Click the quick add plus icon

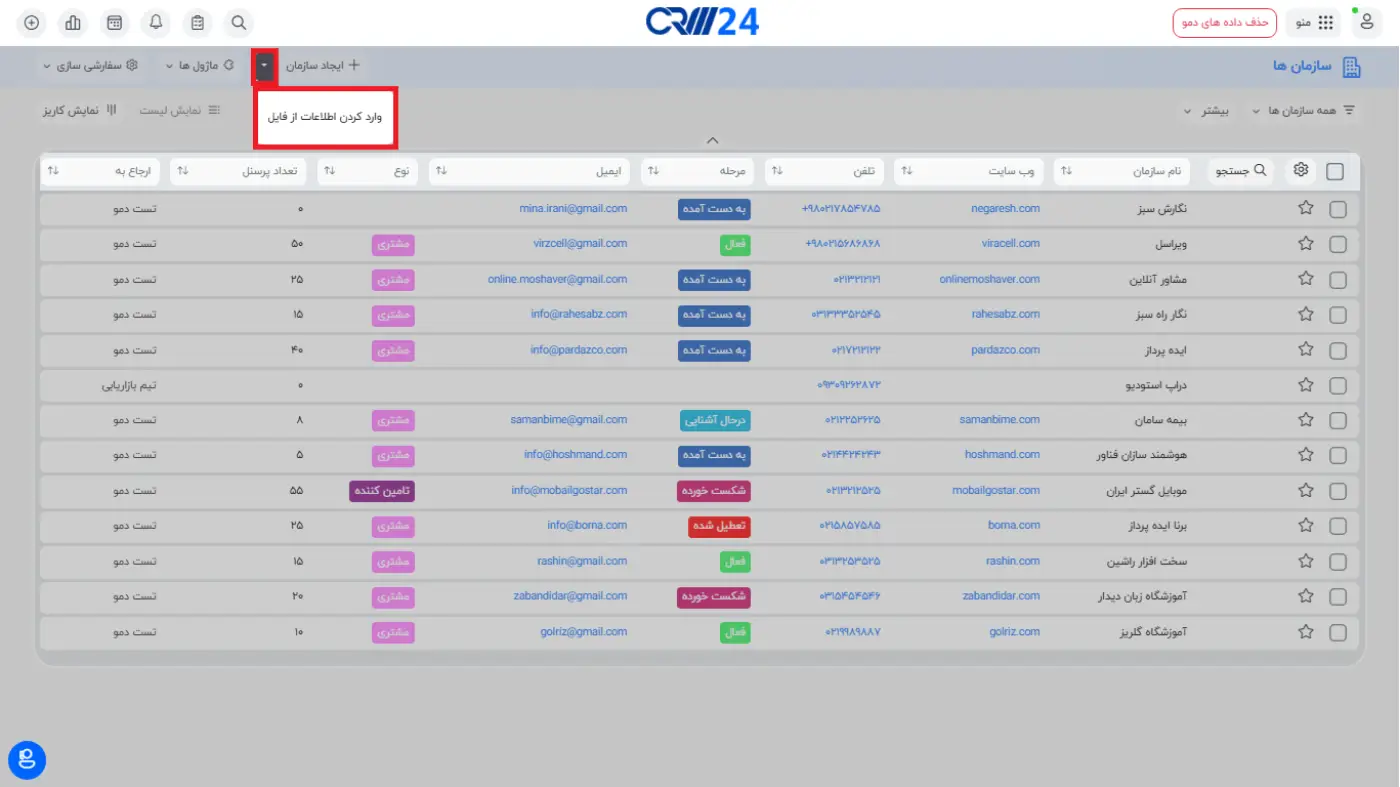click(32, 22)
